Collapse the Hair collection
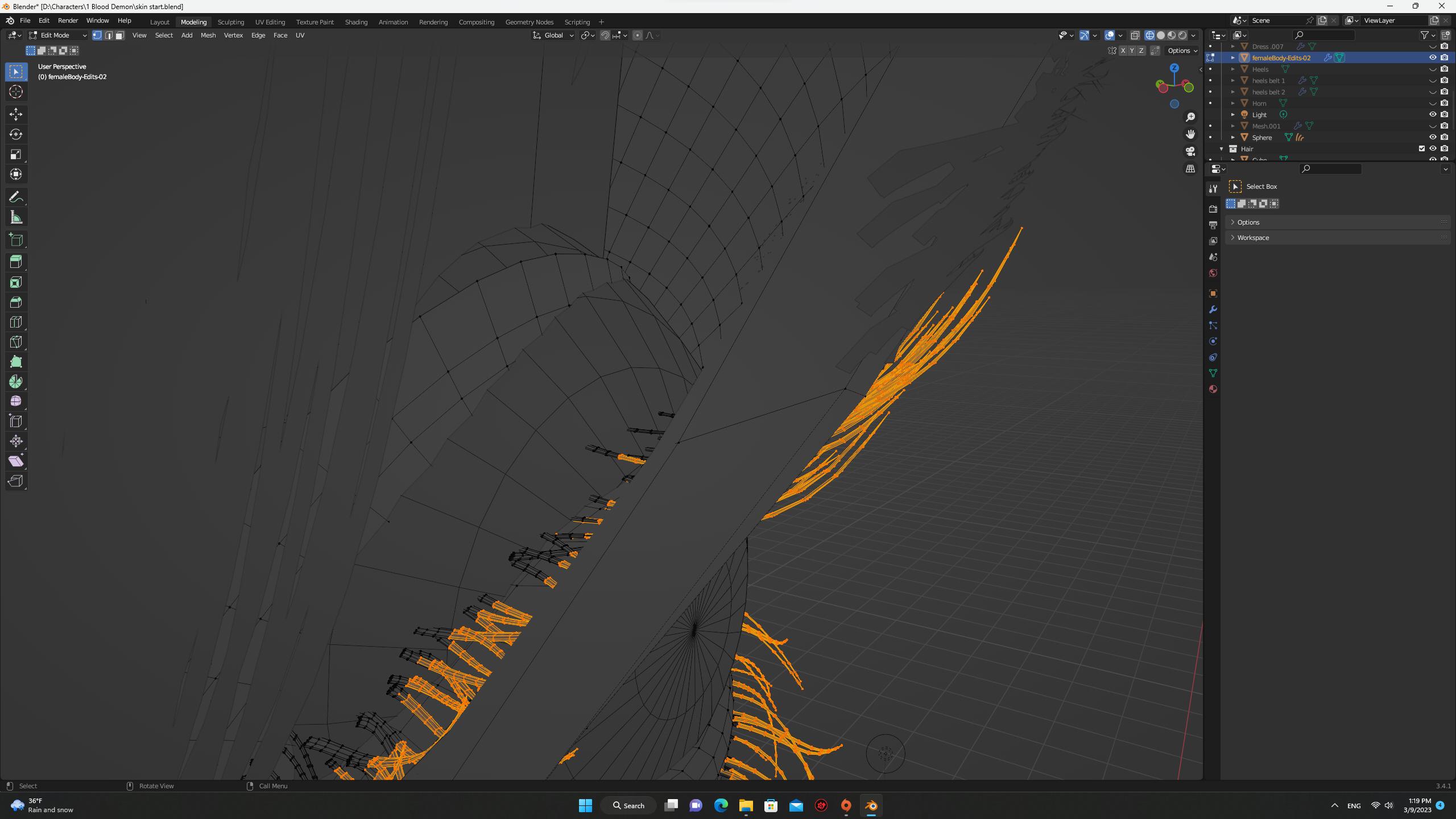Image resolution: width=1456 pixels, height=819 pixels. 1221,148
